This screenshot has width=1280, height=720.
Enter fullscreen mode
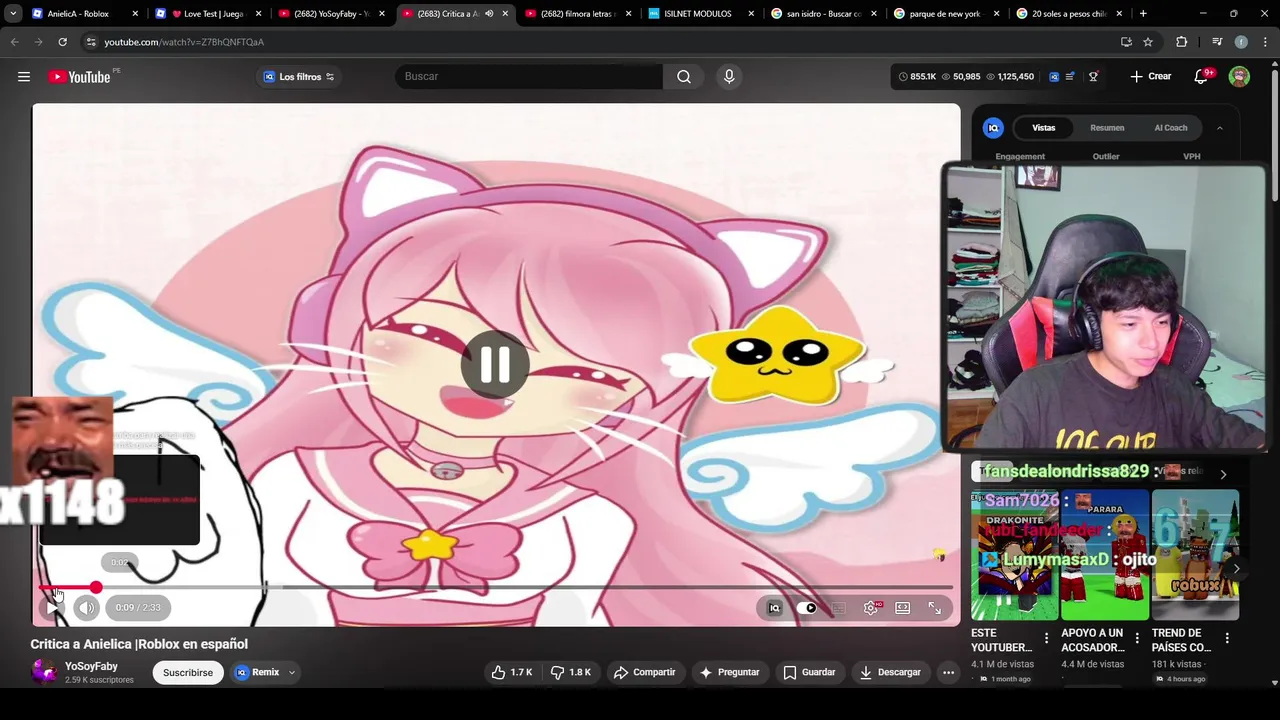[x=935, y=607]
